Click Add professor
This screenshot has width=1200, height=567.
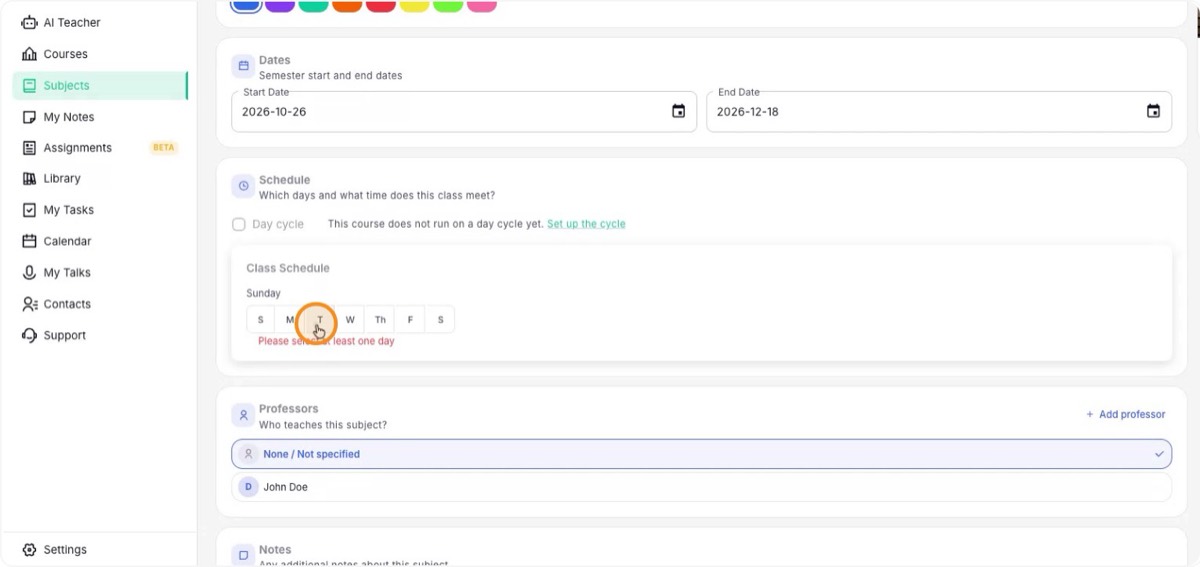(1126, 414)
